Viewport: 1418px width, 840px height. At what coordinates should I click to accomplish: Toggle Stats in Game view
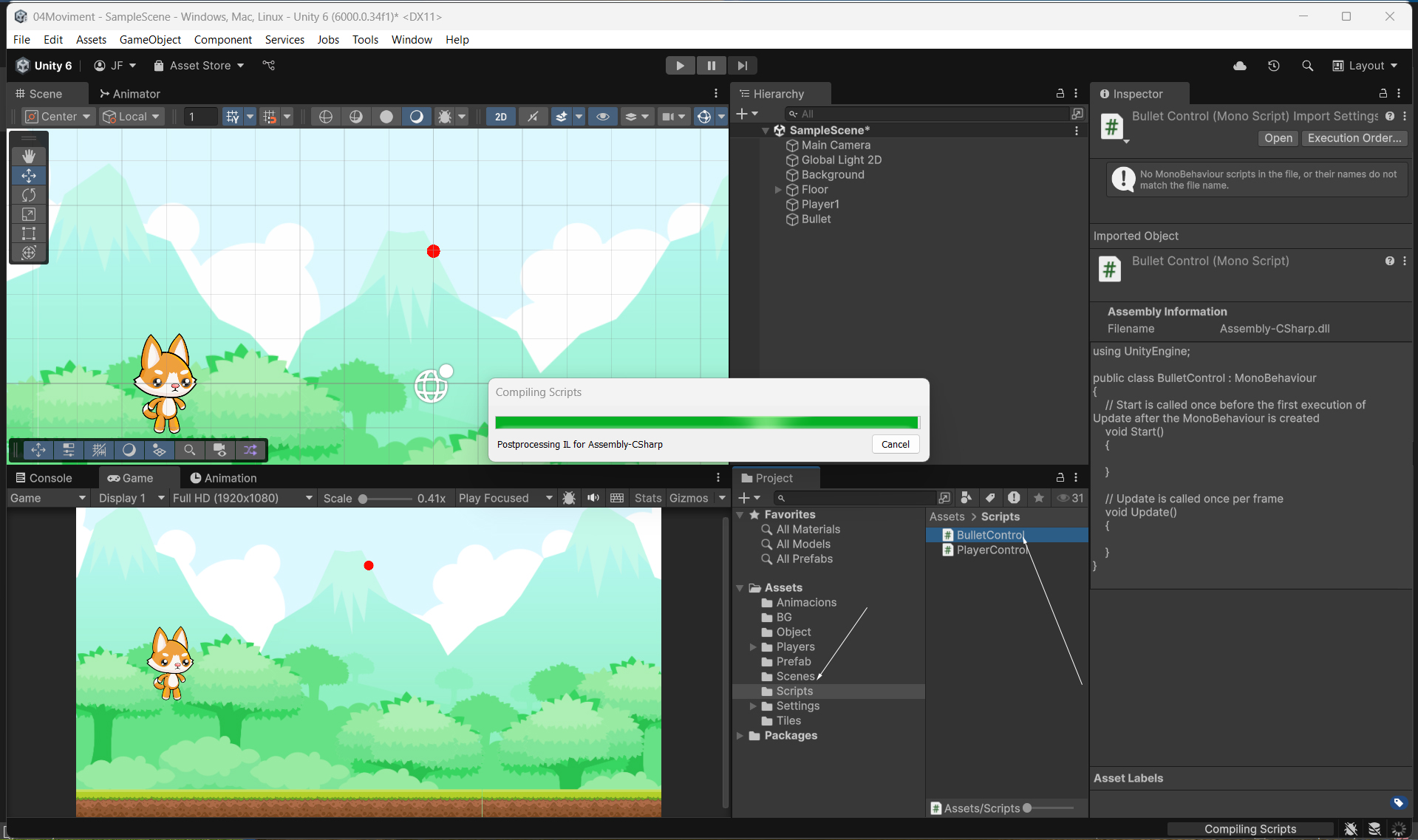(647, 498)
